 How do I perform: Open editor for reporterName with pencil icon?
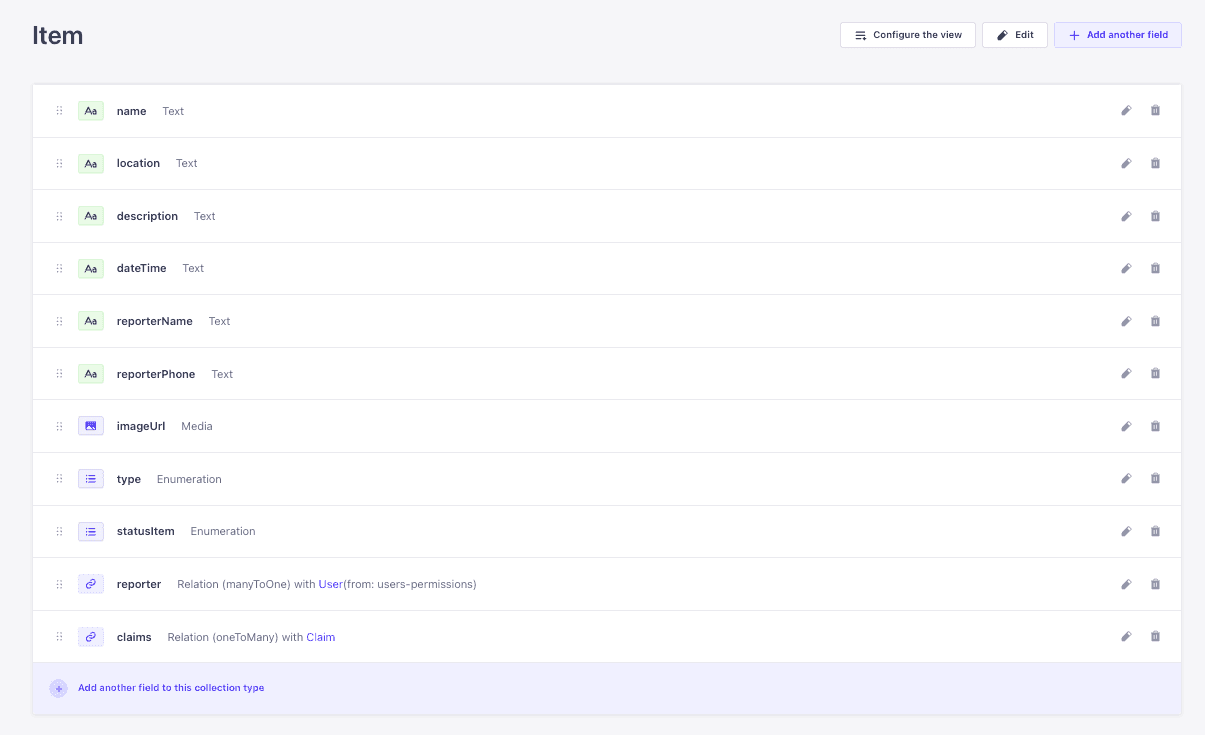[x=1126, y=321]
